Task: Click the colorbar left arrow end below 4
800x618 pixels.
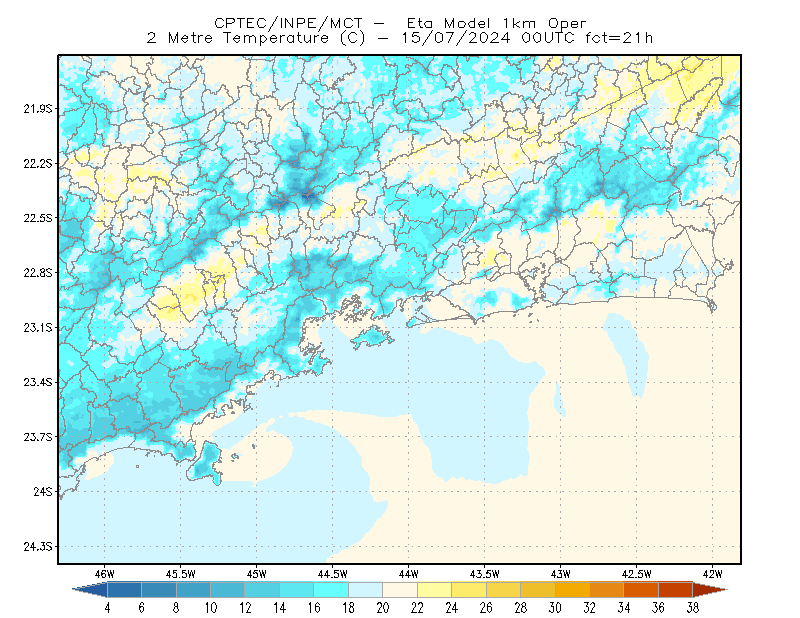Action: 91,589
